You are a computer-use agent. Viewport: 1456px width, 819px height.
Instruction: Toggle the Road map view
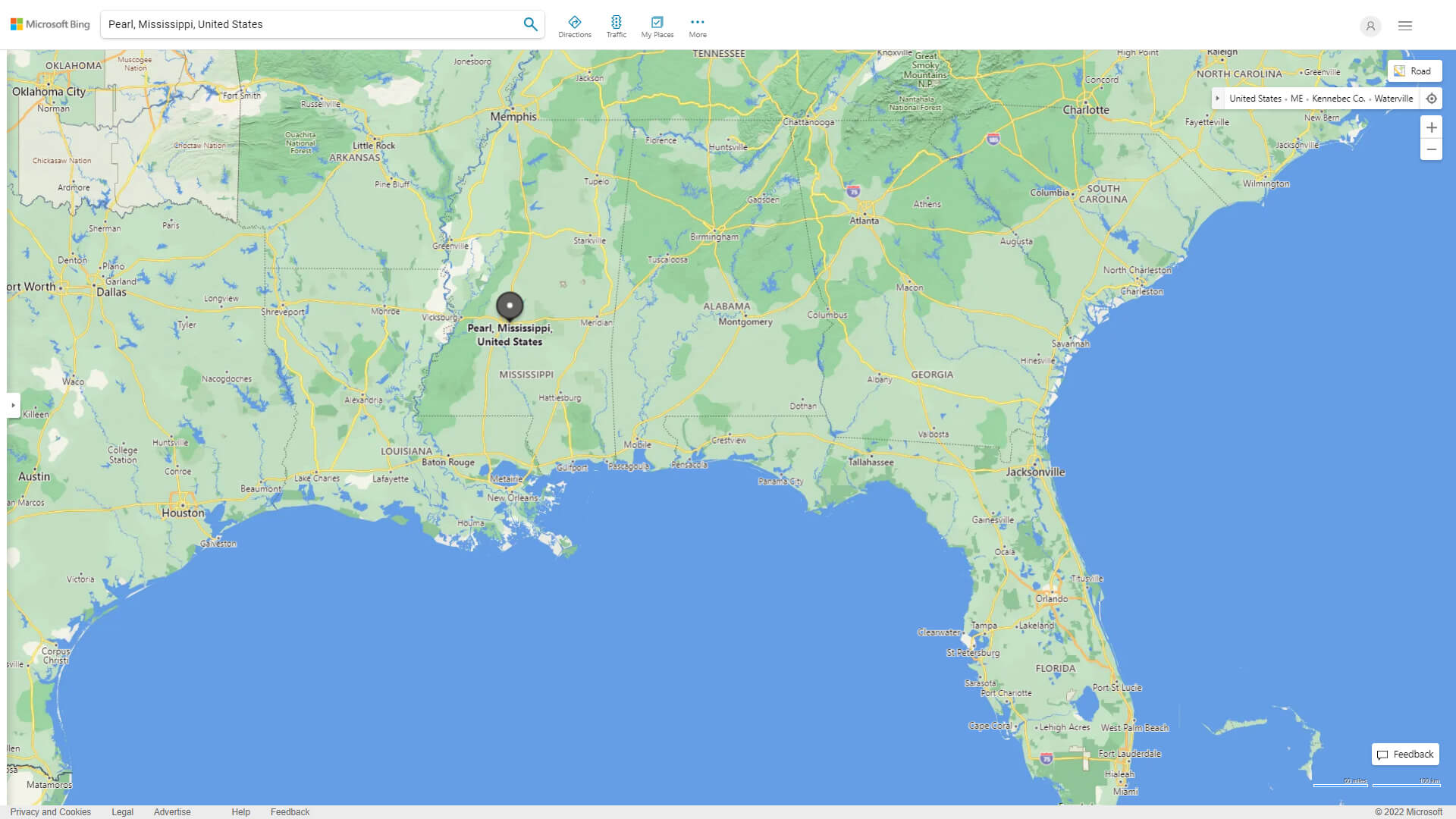(1413, 70)
